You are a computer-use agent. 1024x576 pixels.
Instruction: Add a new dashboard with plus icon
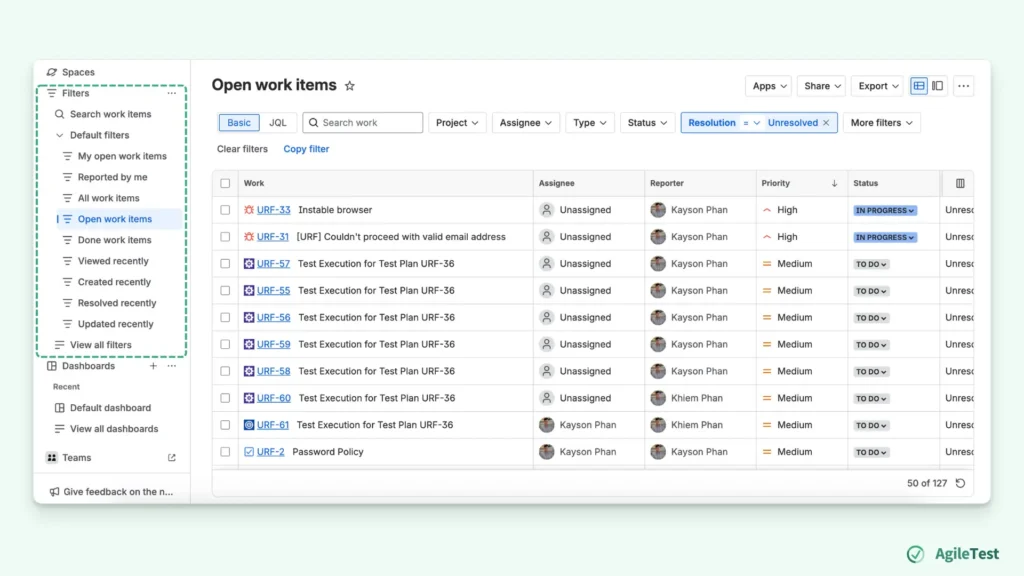[x=153, y=366]
